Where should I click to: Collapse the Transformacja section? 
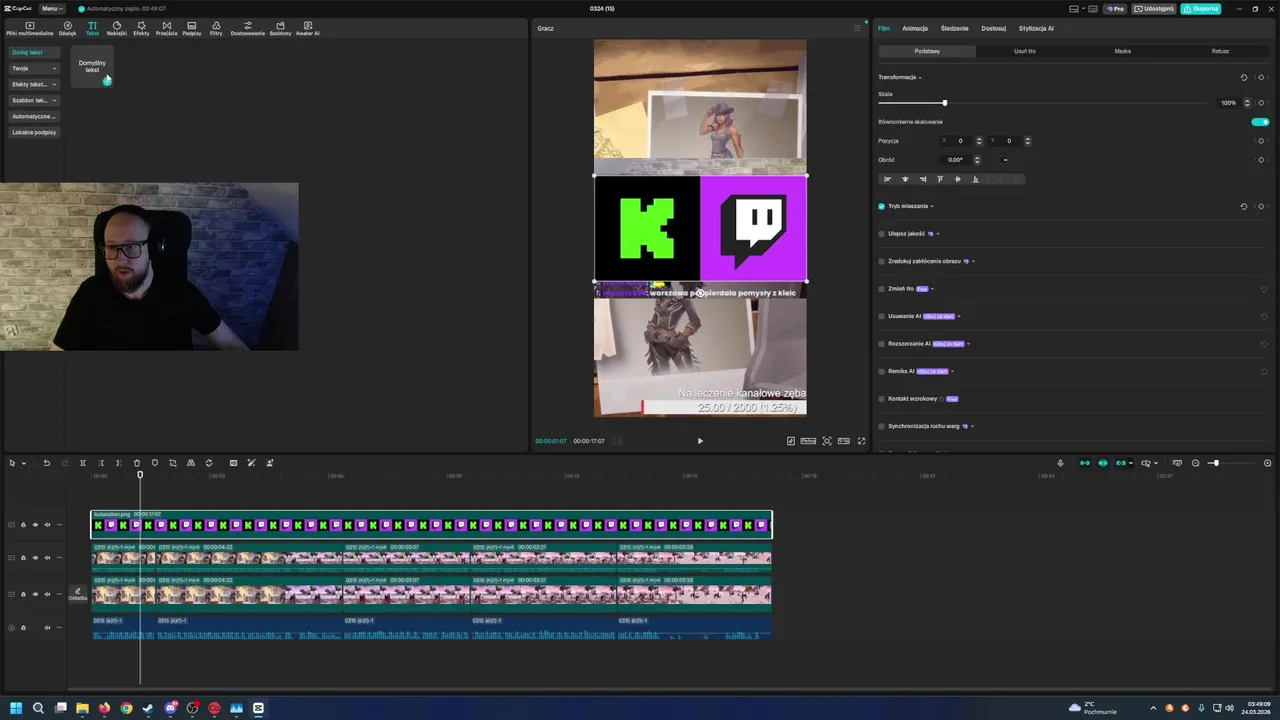coord(920,77)
